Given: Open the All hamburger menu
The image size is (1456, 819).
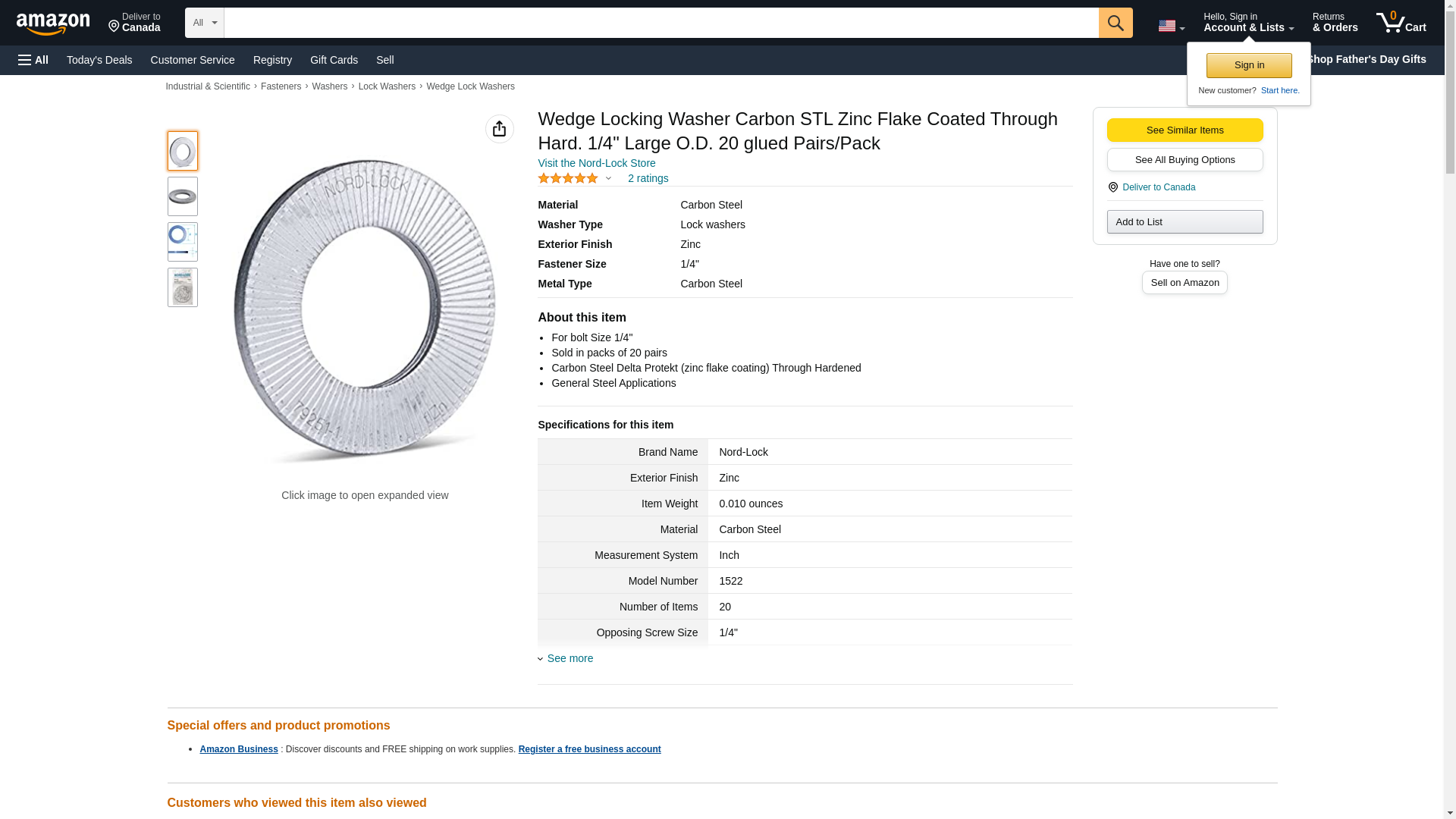Looking at the screenshot, I should click(33, 60).
